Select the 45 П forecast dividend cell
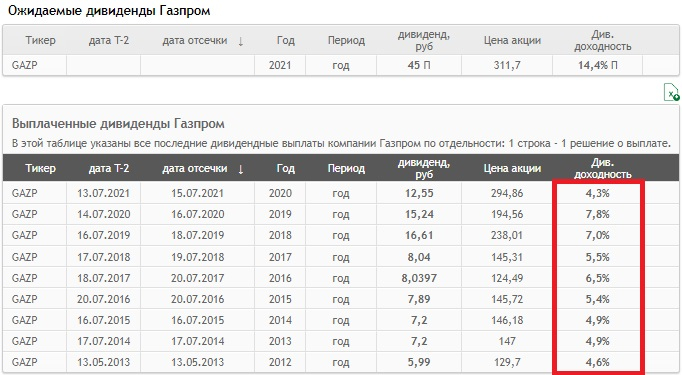The image size is (682, 375). [419, 65]
